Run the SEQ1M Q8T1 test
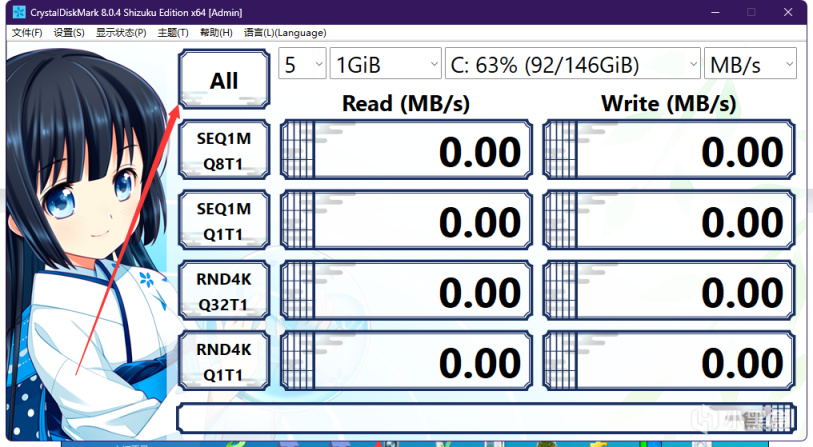Image resolution: width=813 pixels, height=447 pixels. point(224,150)
